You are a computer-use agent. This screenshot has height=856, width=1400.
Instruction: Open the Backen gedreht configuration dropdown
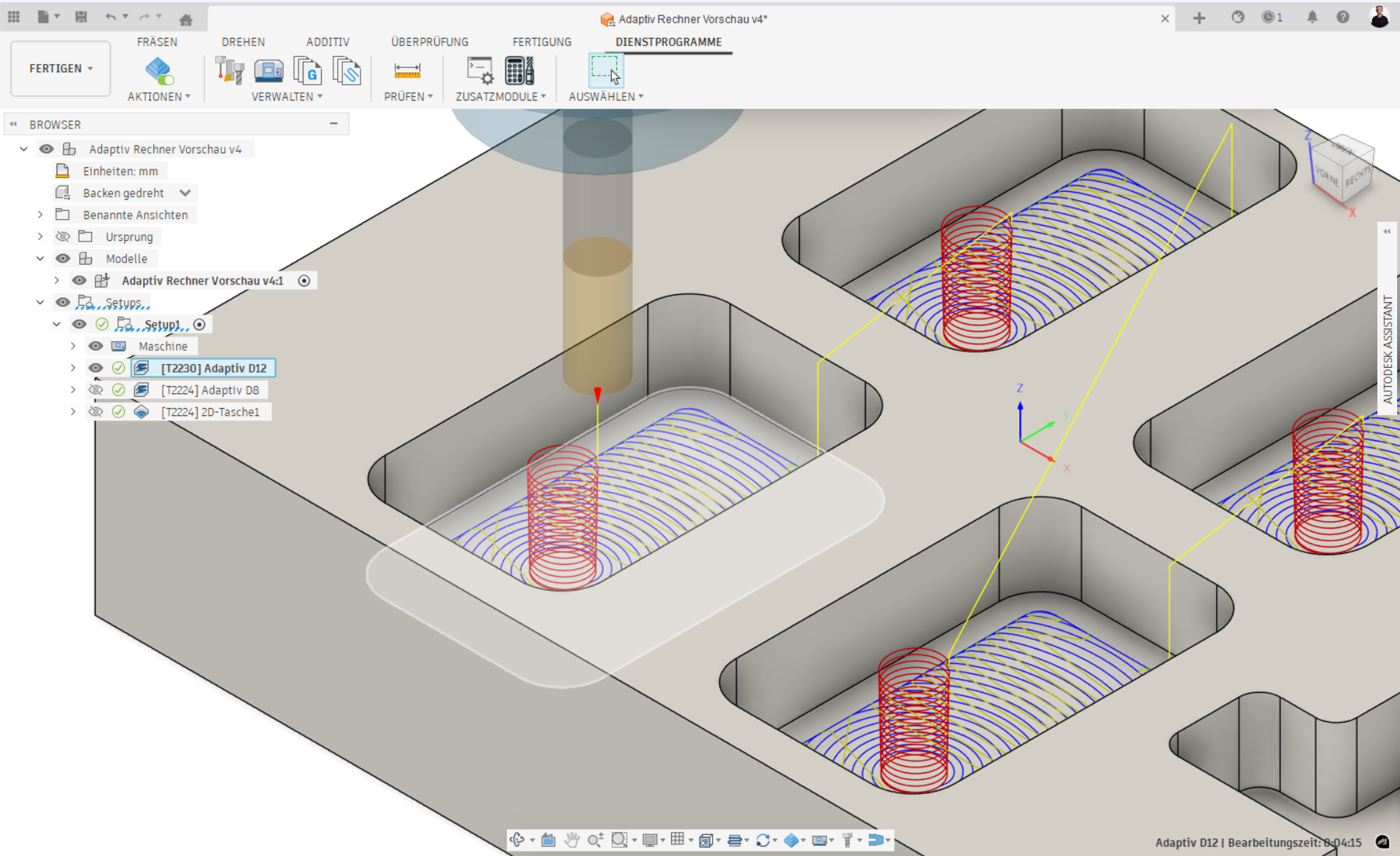185,193
